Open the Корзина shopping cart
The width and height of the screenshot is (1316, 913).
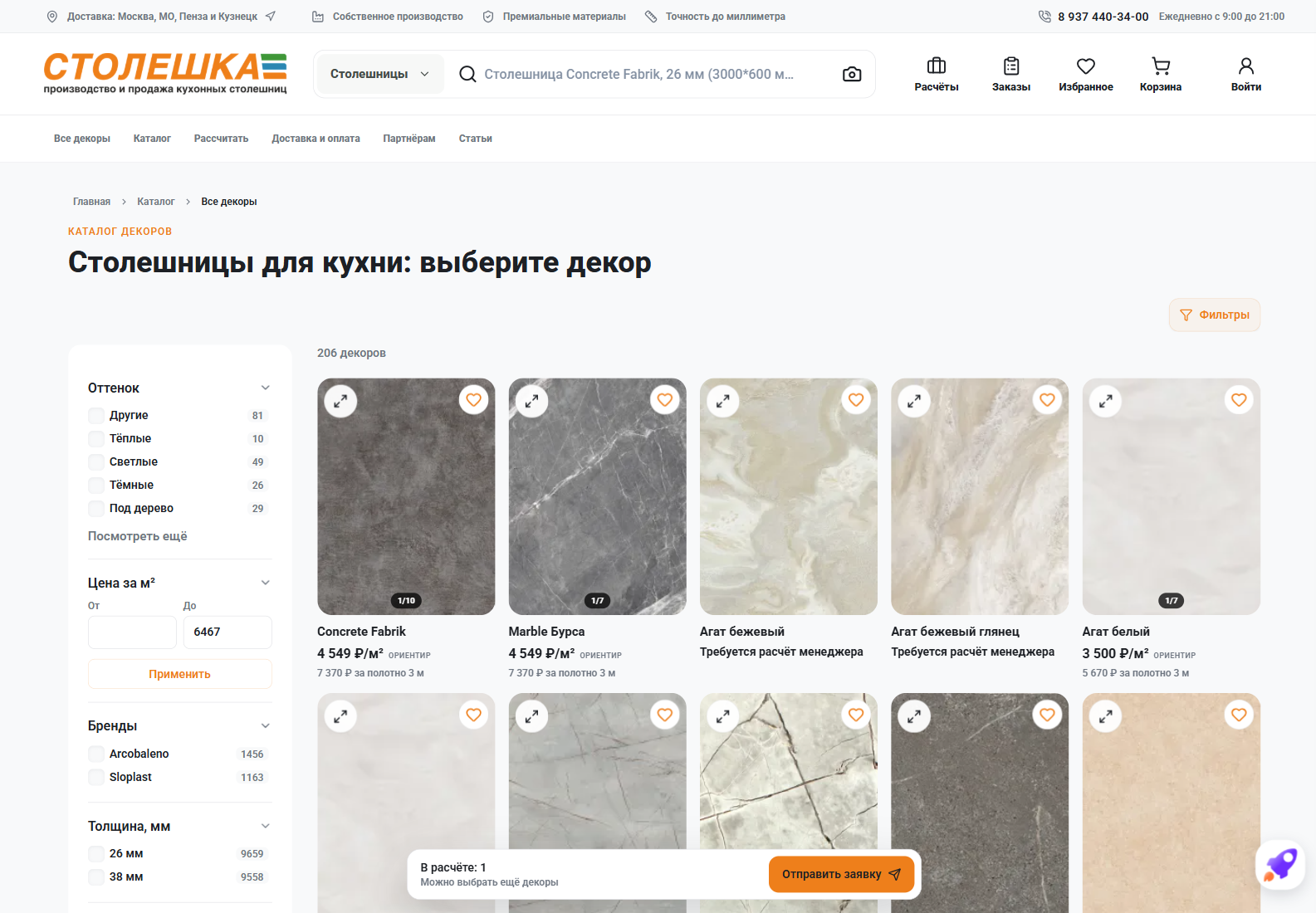pyautogui.click(x=1160, y=74)
